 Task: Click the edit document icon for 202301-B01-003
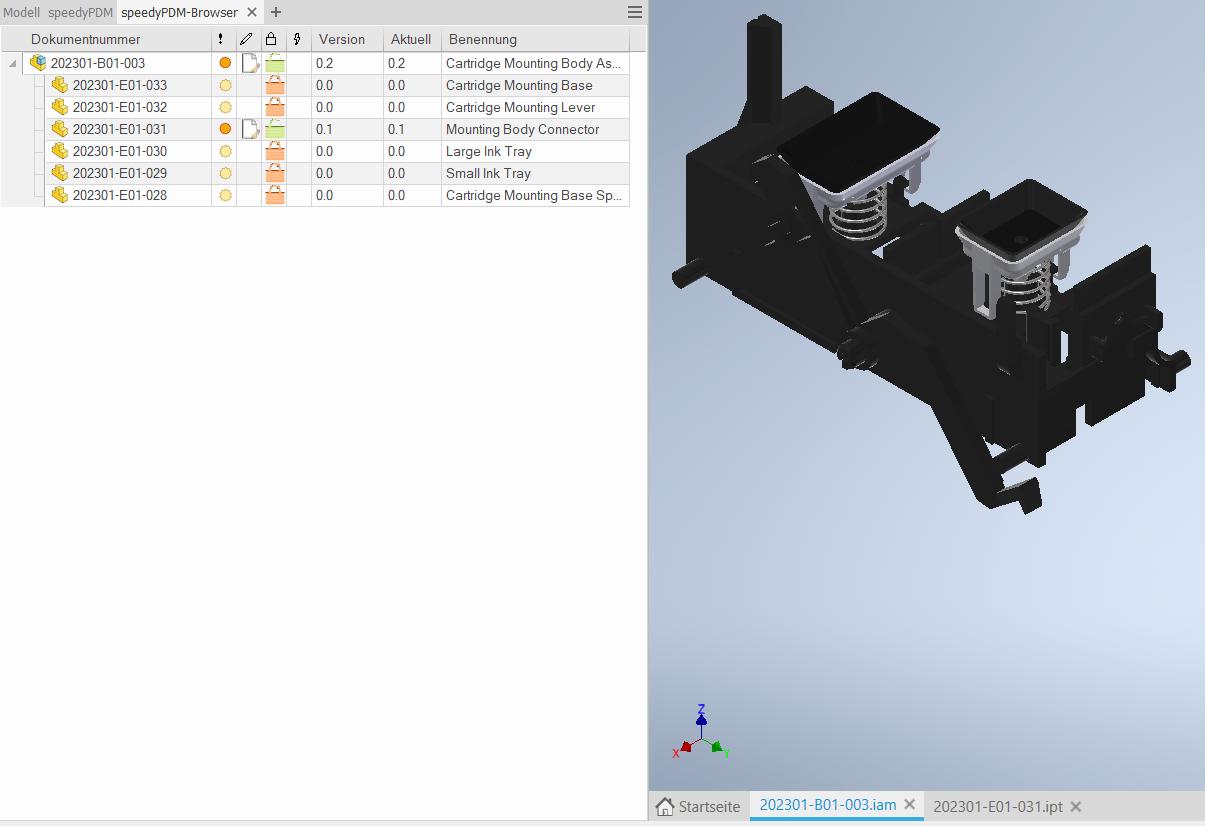[x=250, y=63]
